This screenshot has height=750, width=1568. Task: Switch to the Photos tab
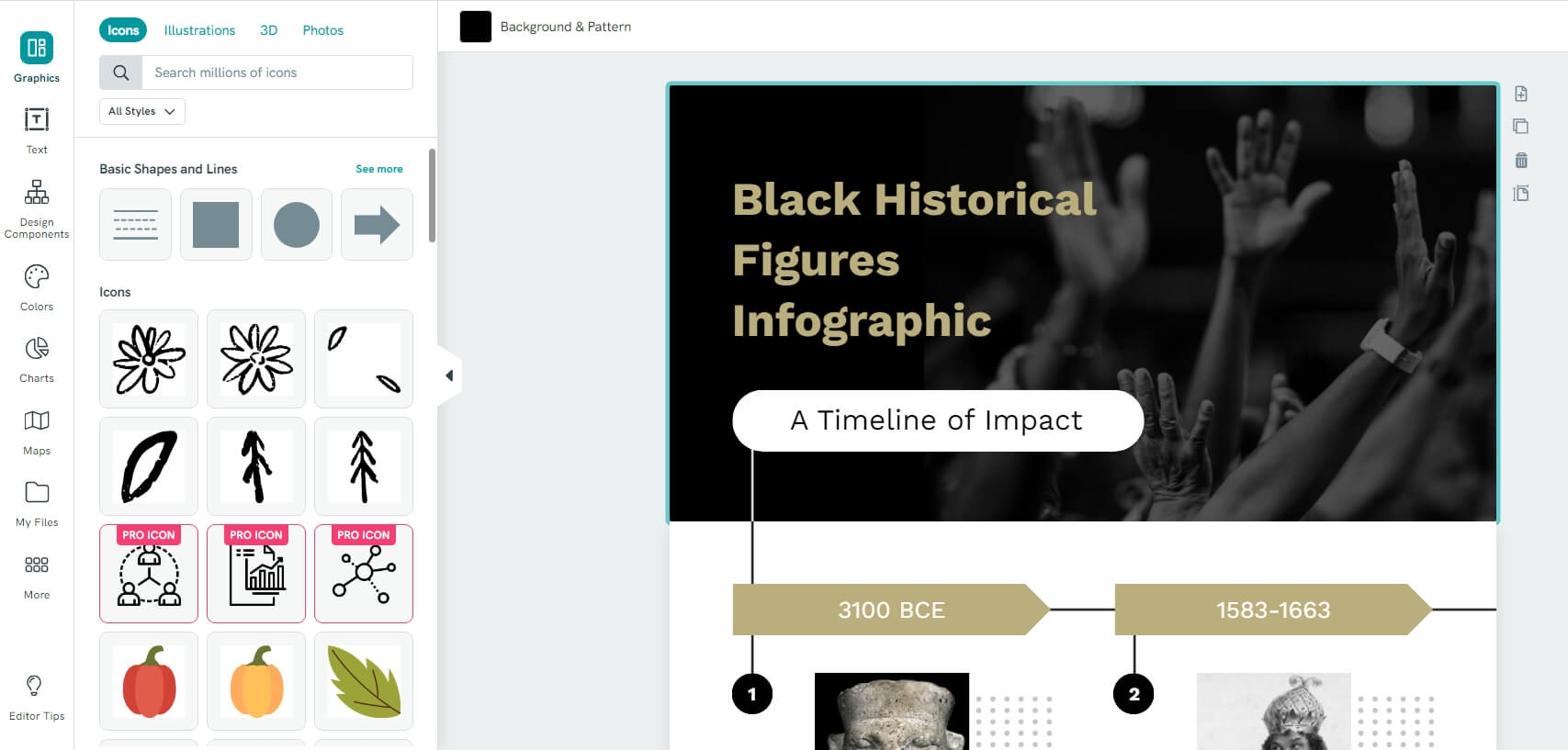click(x=323, y=30)
